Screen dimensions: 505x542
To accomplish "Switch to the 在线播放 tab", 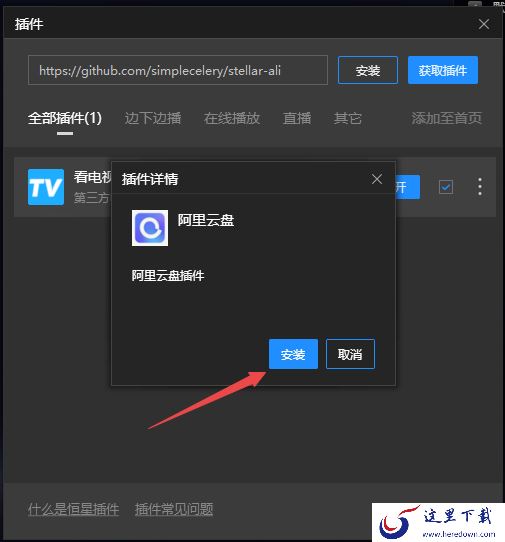I will 232,119.
